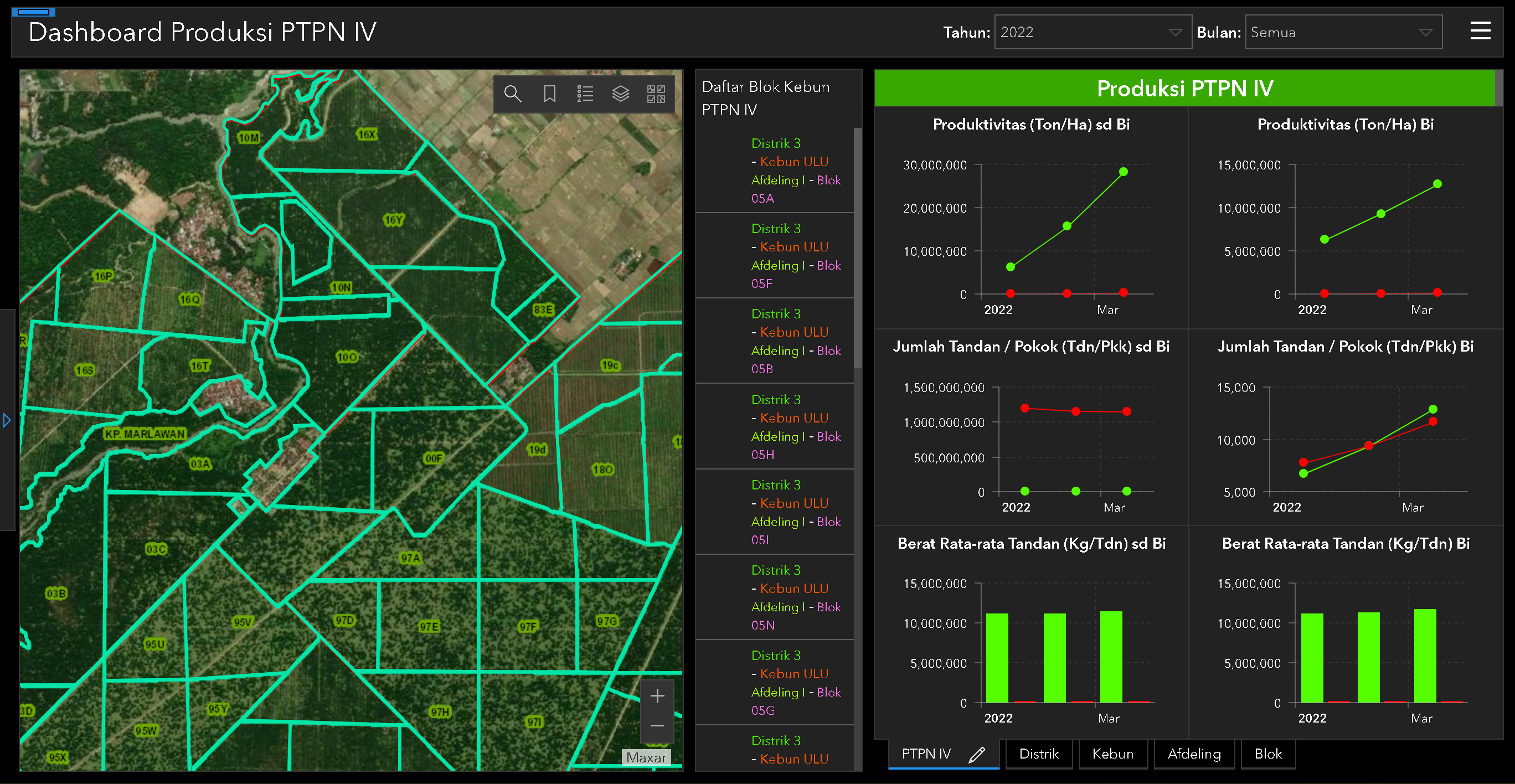Select Blok 05I in block list

tap(775, 512)
